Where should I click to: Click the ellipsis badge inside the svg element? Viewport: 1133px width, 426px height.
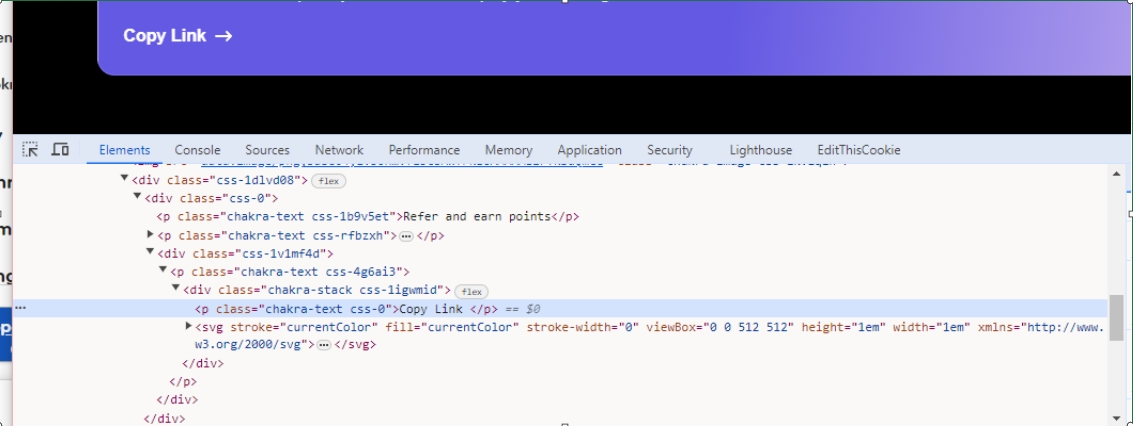(x=323, y=344)
